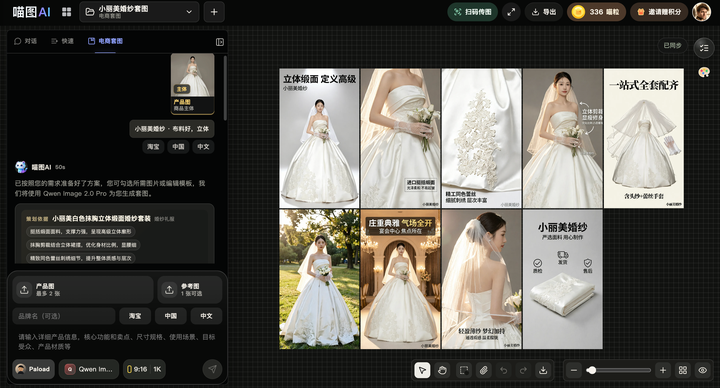Screen dimensions: 720x388
Task: Click the chat panel vertical scrollbar
Action: [x=225, y=87]
